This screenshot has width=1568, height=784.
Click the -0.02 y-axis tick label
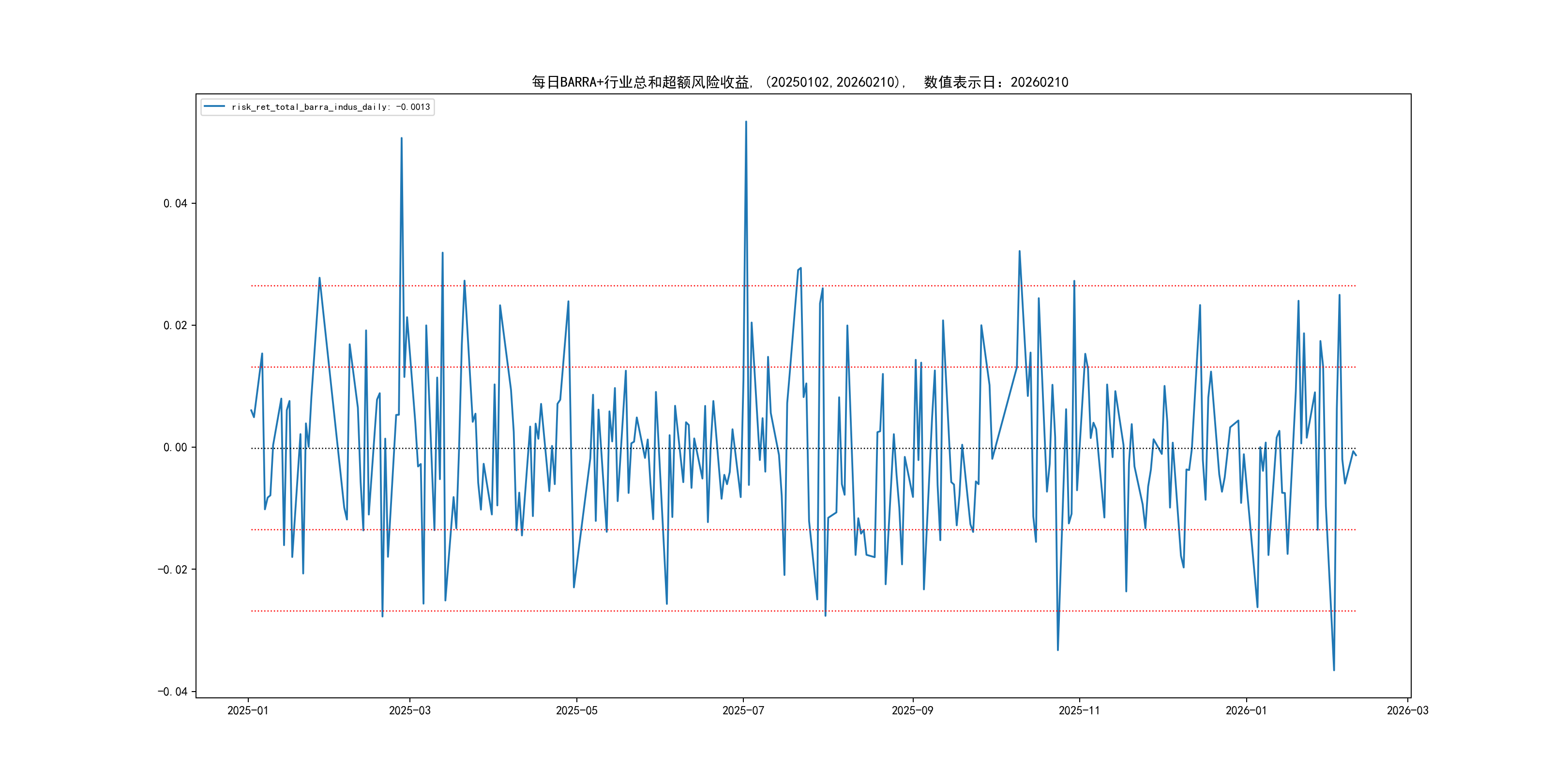[x=173, y=570]
